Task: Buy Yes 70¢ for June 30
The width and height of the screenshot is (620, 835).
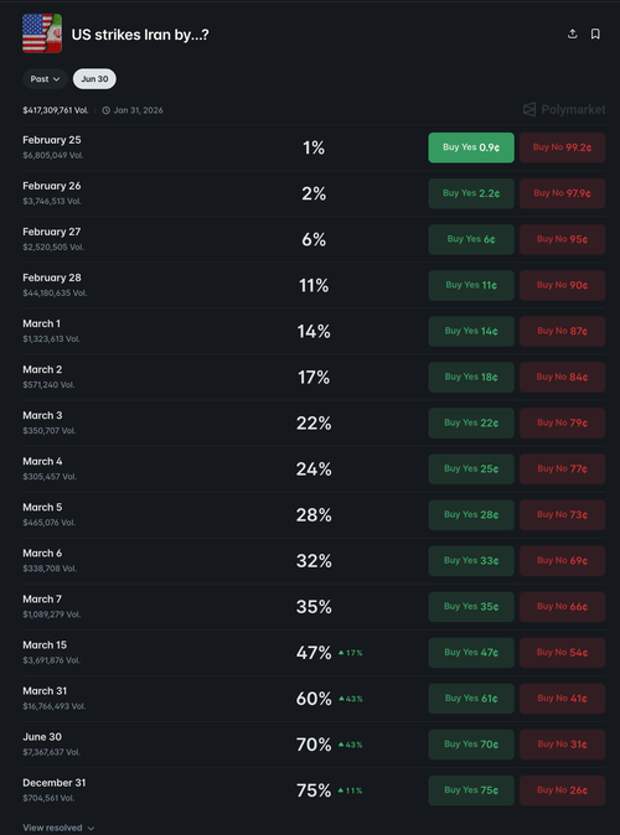Action: pyautogui.click(x=471, y=744)
